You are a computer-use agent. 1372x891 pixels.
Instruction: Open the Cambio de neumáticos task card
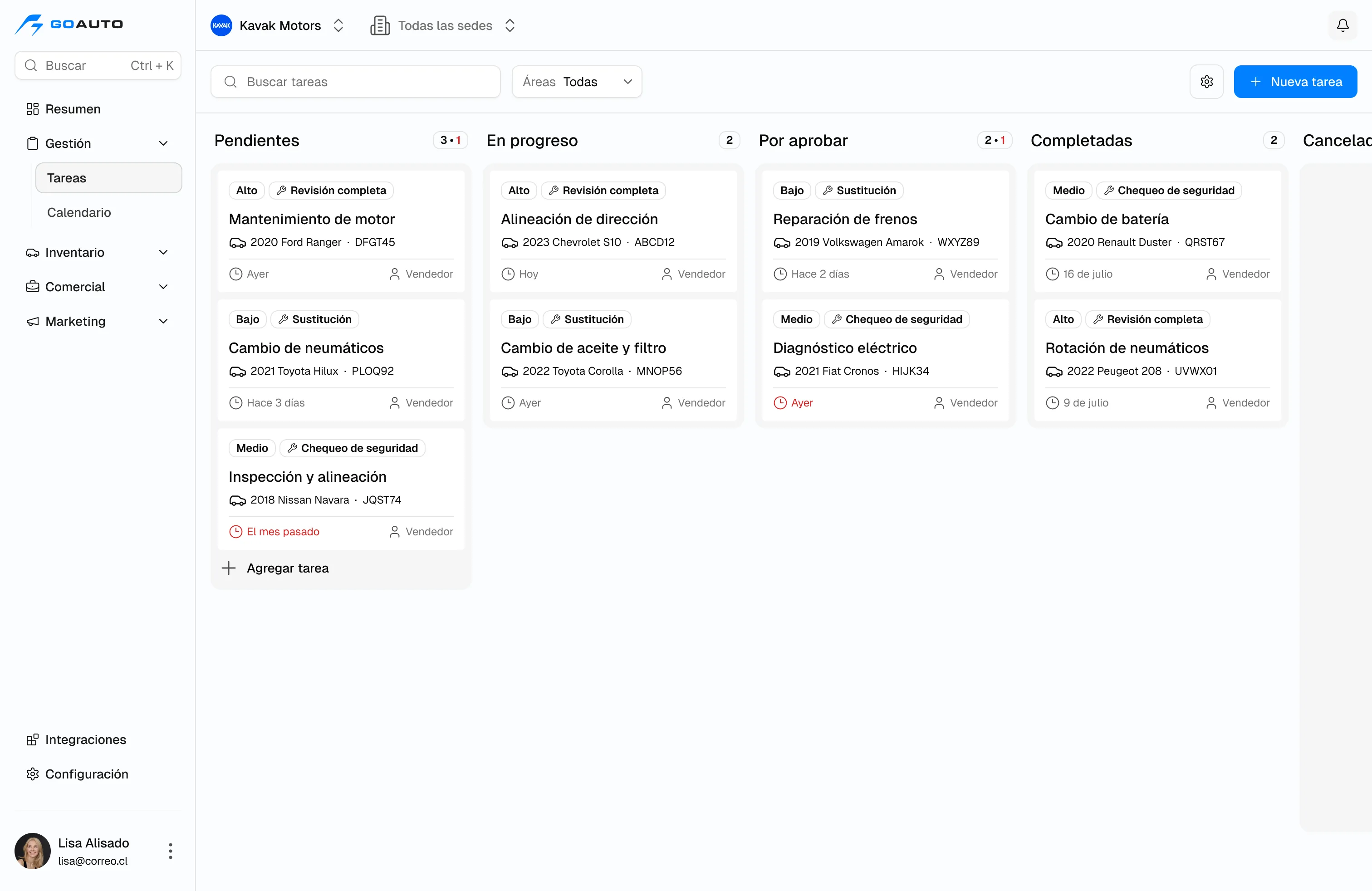pyautogui.click(x=341, y=360)
